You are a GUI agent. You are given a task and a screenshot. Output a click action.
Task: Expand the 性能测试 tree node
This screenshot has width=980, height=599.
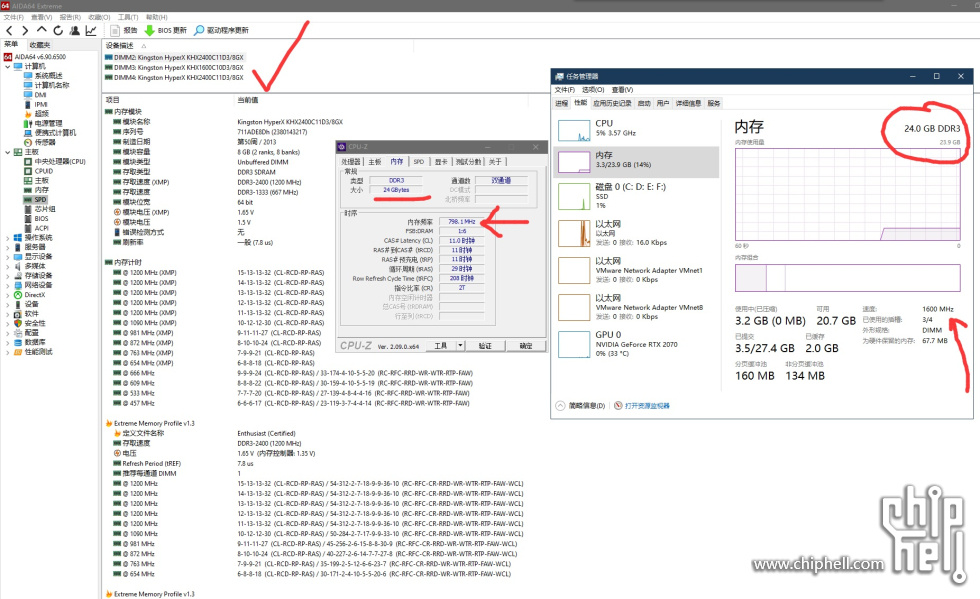coord(8,352)
